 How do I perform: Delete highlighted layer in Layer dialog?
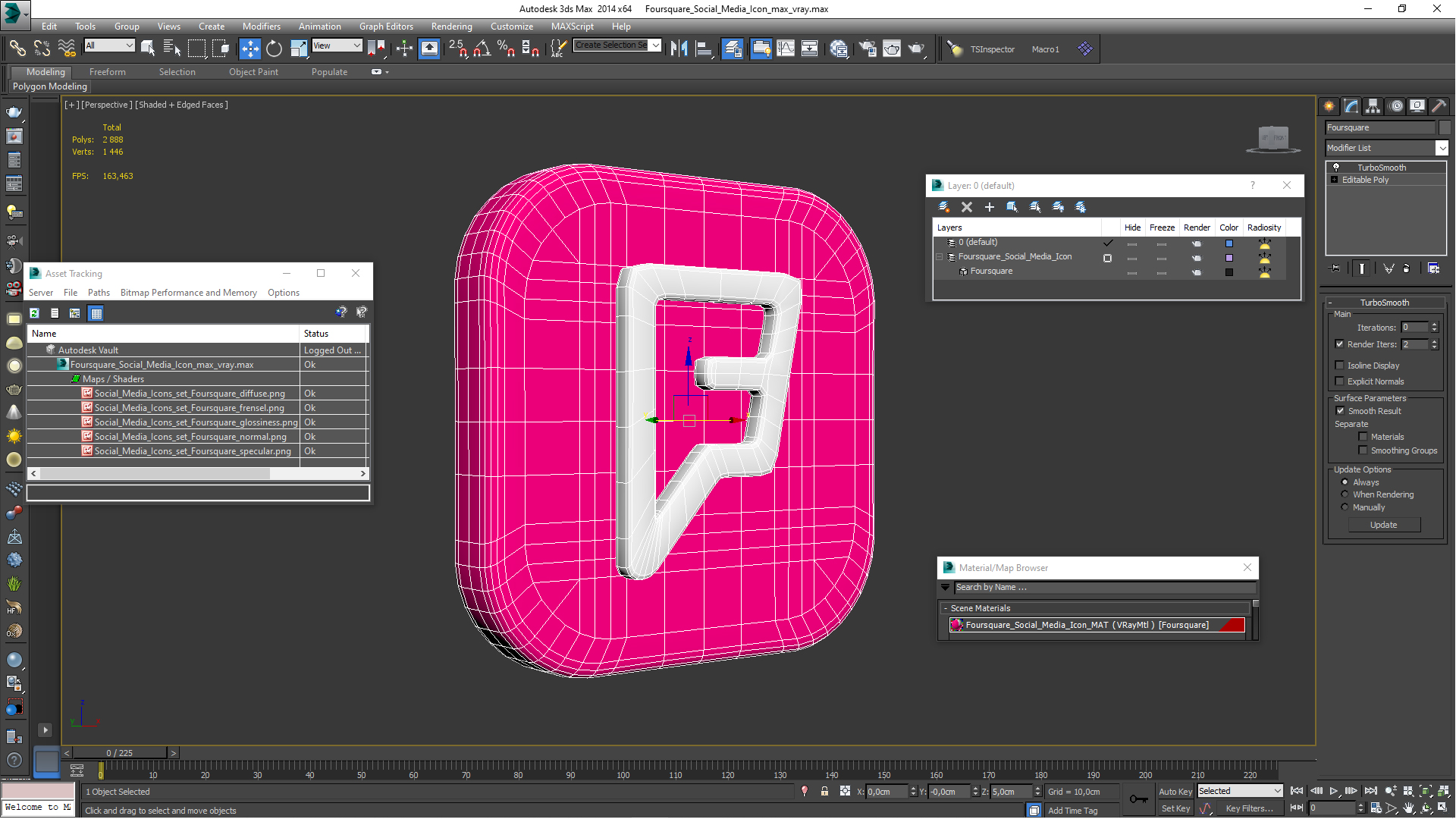(967, 207)
